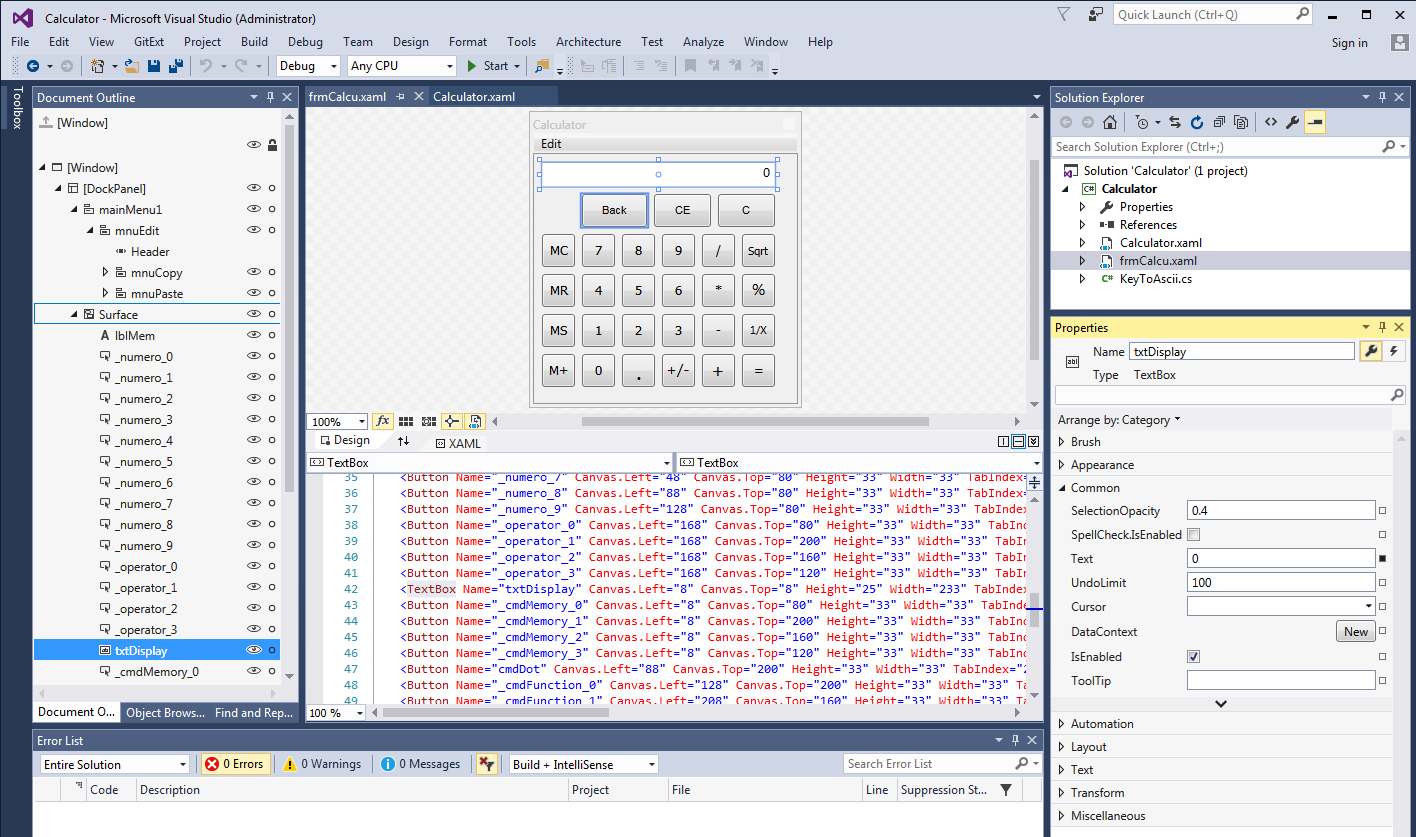Click the View Code icon in Solution Explorer

[x=1270, y=122]
